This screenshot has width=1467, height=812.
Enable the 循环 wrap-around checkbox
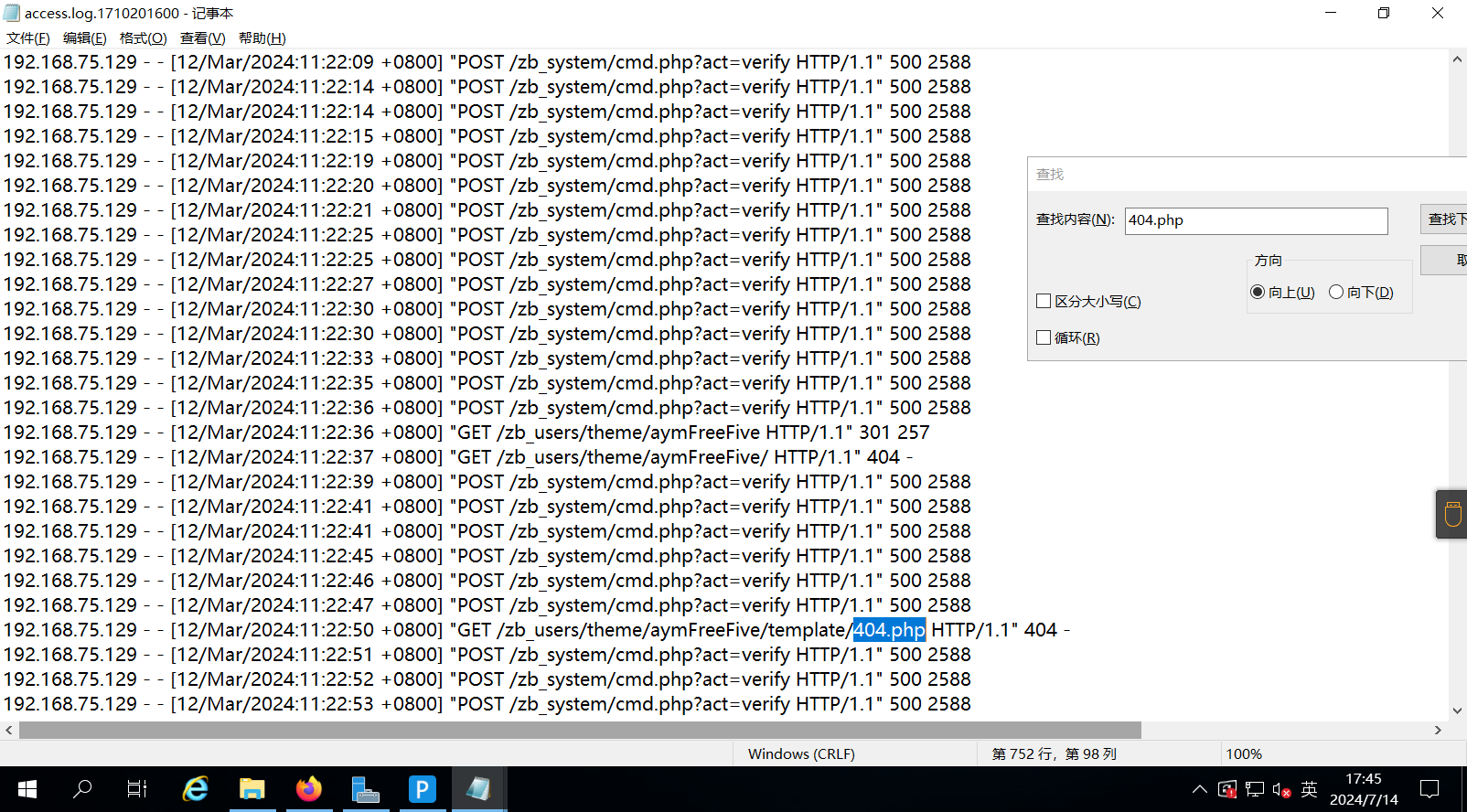[x=1044, y=337]
